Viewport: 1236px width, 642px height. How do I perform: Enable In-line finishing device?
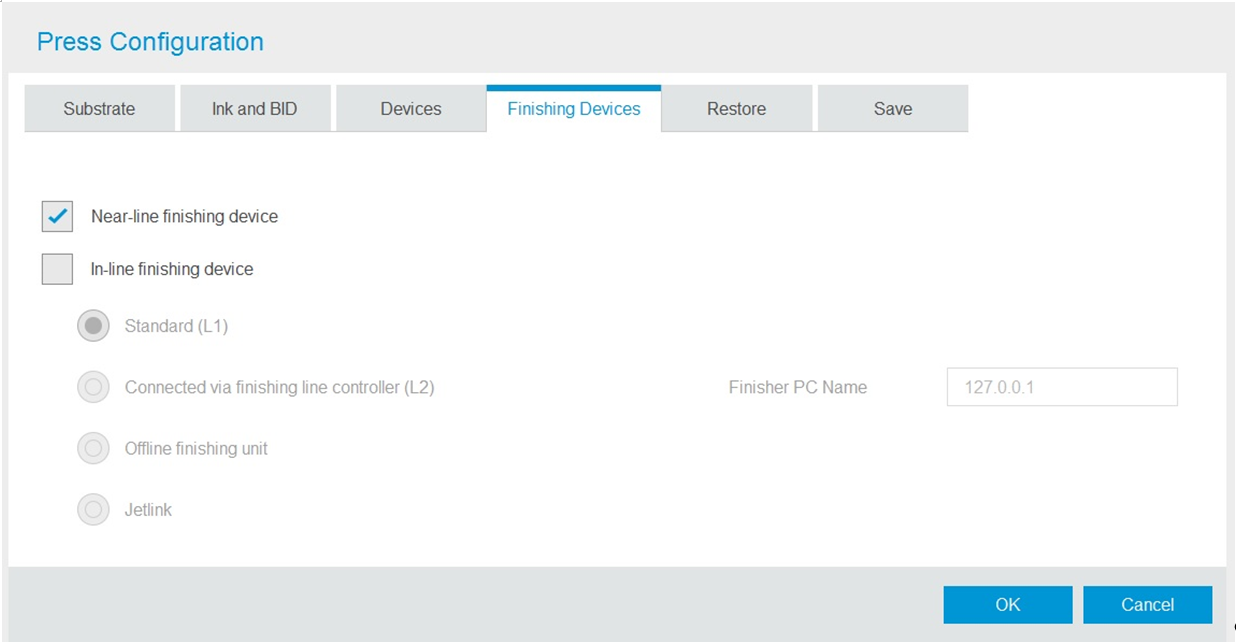56,268
